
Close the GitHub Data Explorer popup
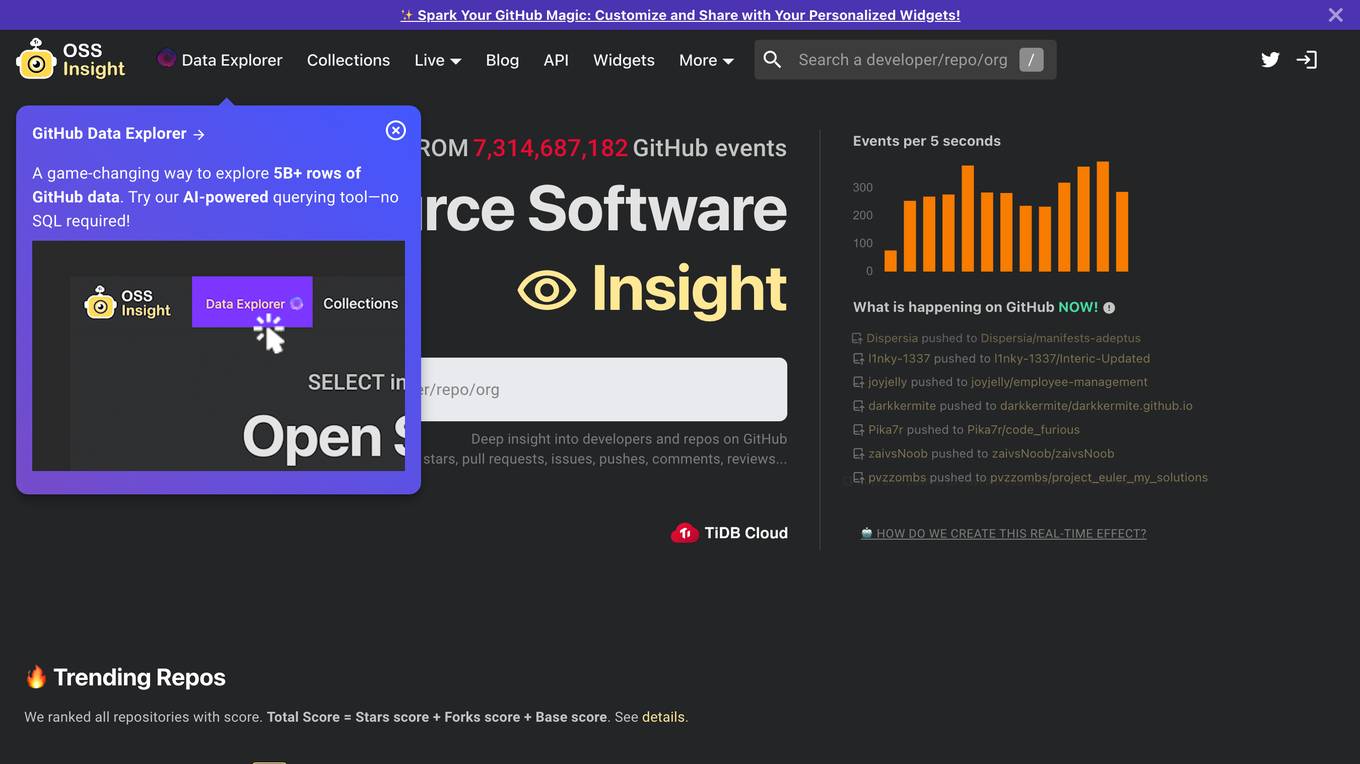coord(396,130)
